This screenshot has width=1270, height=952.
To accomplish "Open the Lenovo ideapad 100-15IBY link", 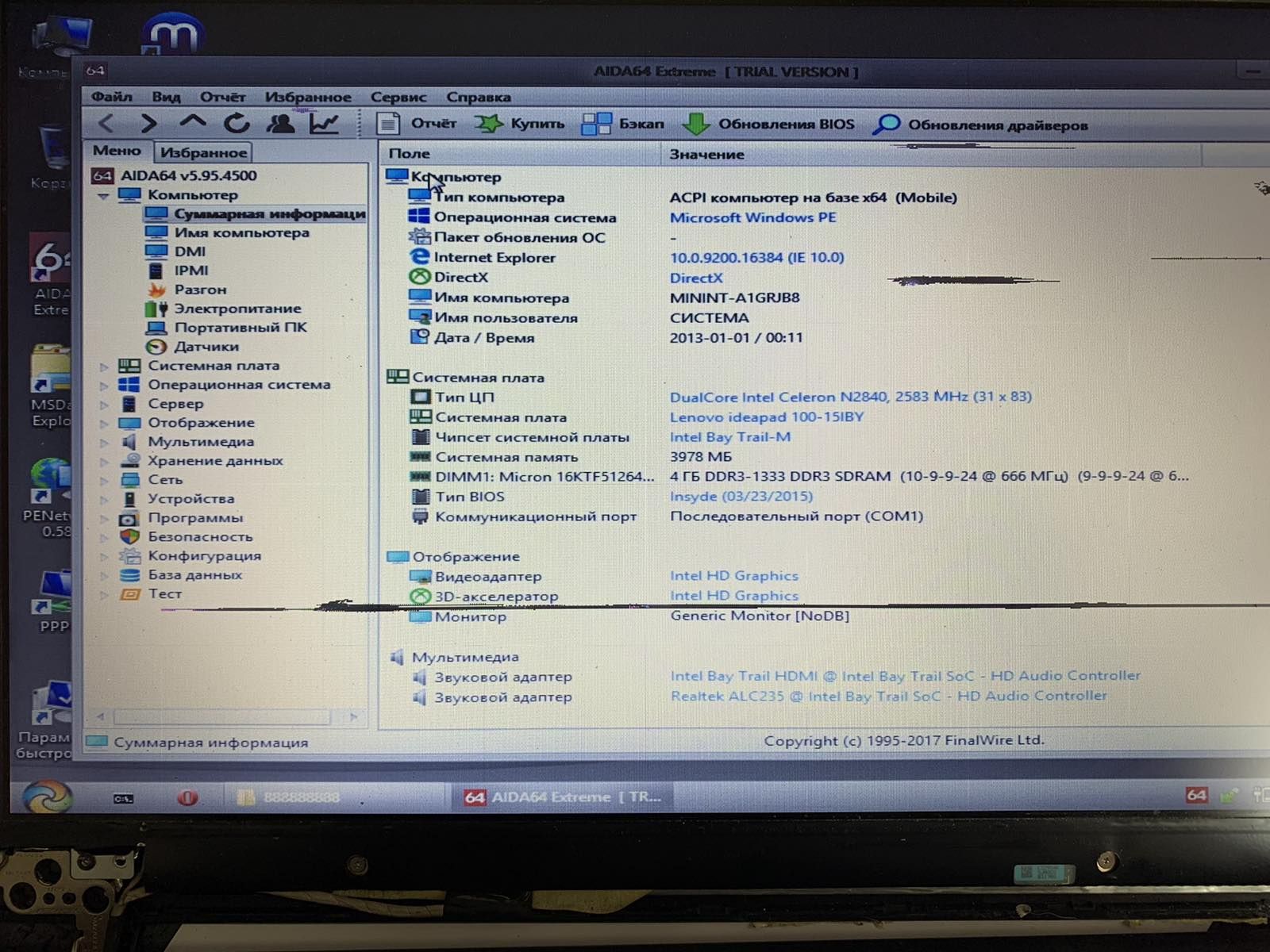I will [x=767, y=416].
